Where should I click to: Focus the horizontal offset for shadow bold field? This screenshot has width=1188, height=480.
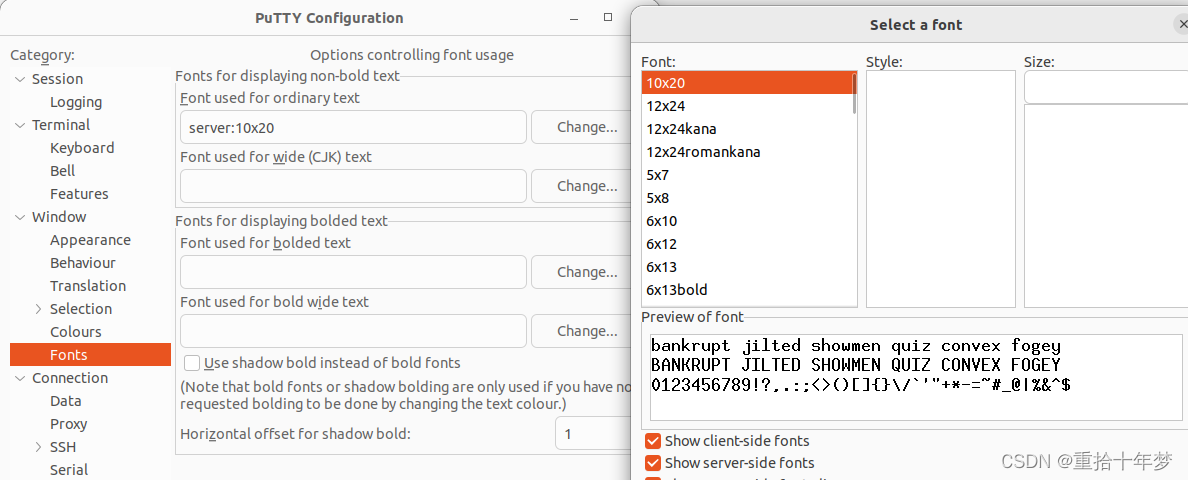[593, 435]
